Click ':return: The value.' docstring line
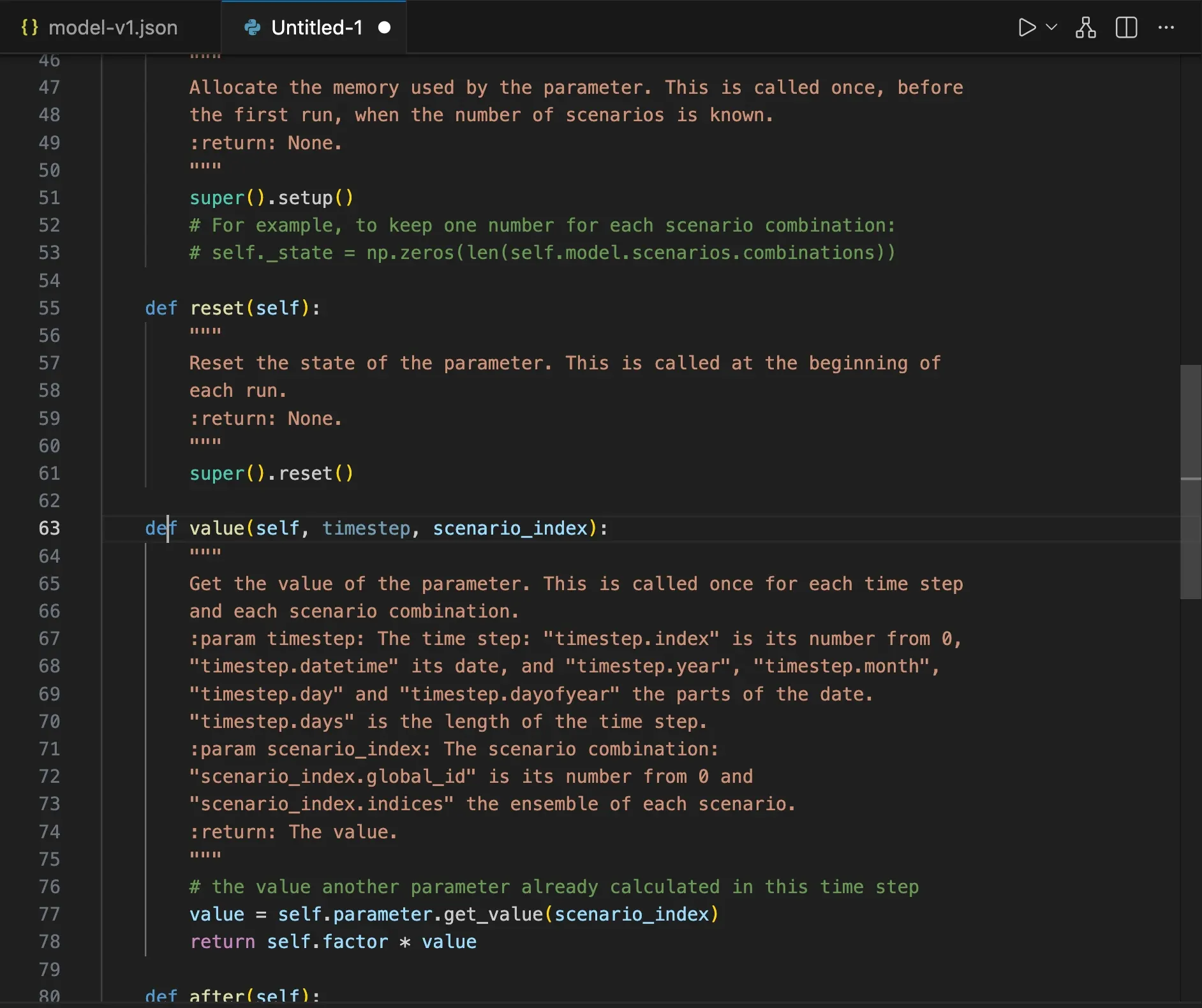 pyautogui.click(x=293, y=832)
